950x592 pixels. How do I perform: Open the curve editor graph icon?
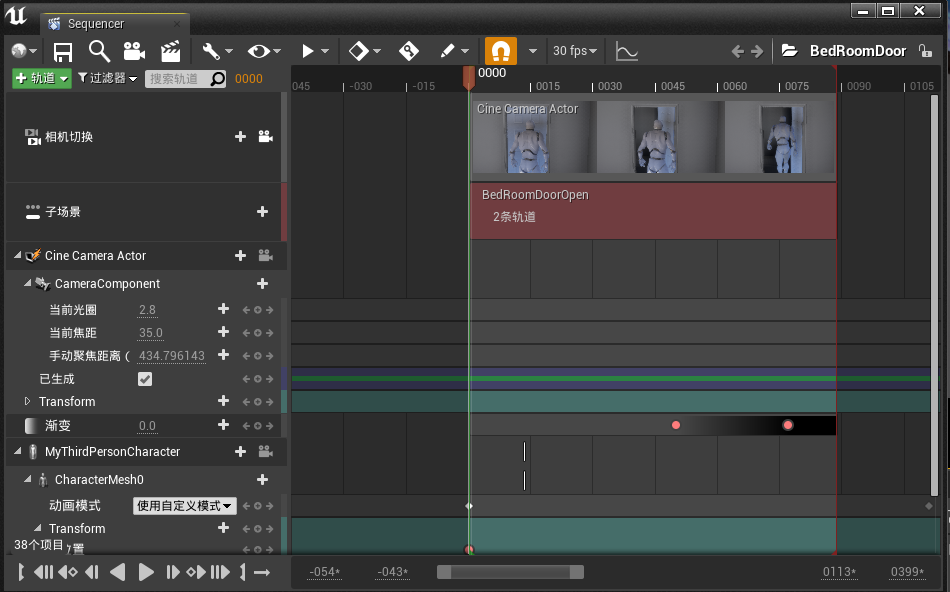(x=626, y=51)
